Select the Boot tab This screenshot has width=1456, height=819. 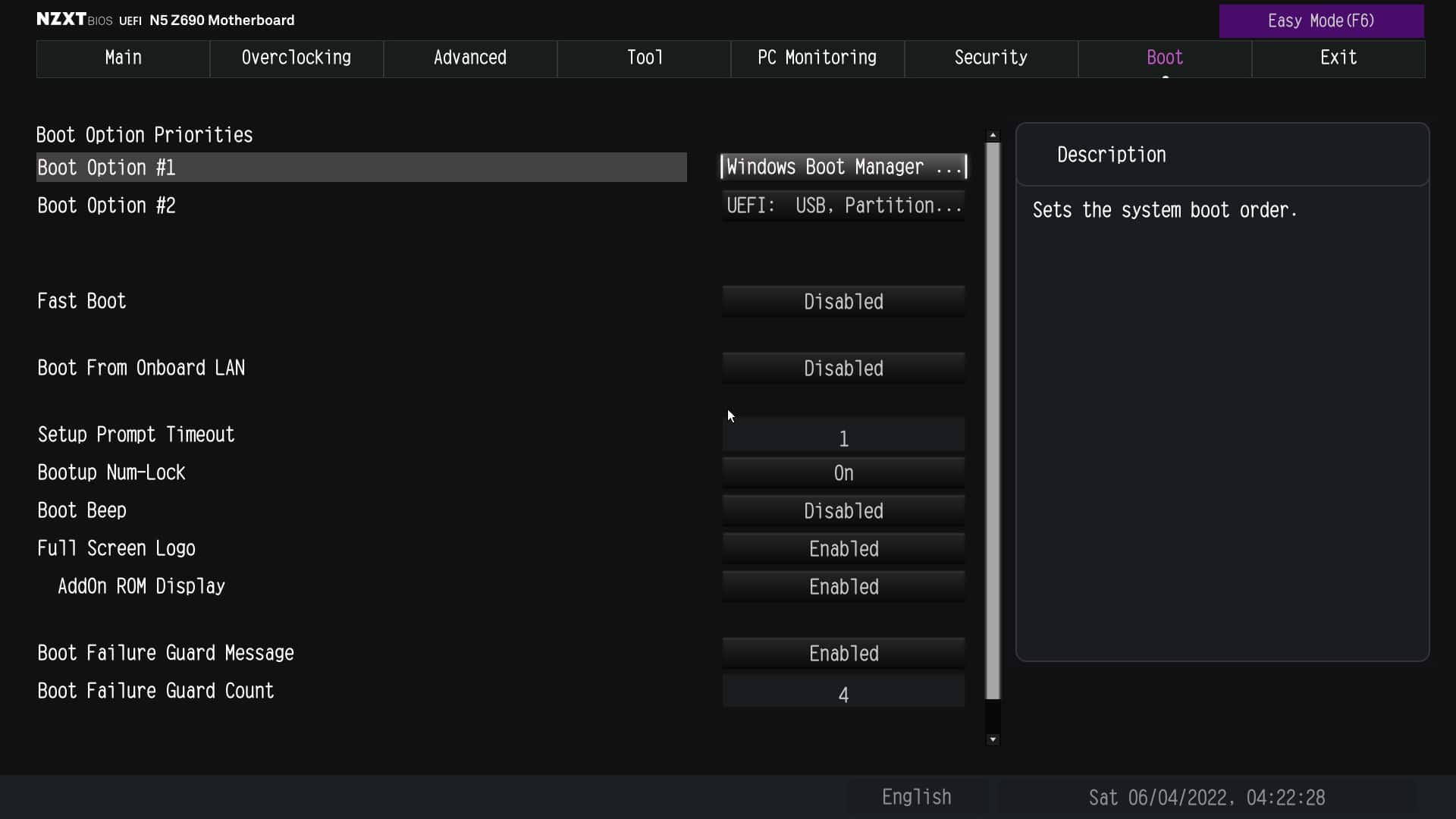1165,58
